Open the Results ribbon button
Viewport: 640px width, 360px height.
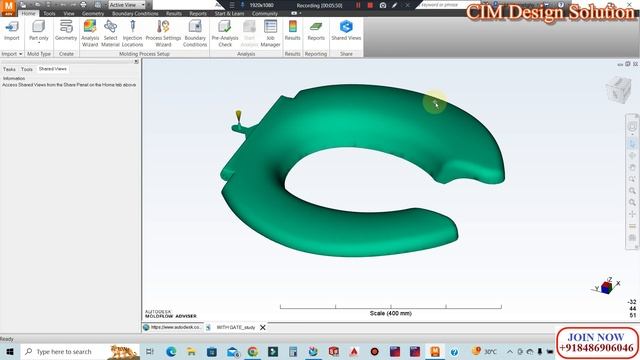(292, 31)
